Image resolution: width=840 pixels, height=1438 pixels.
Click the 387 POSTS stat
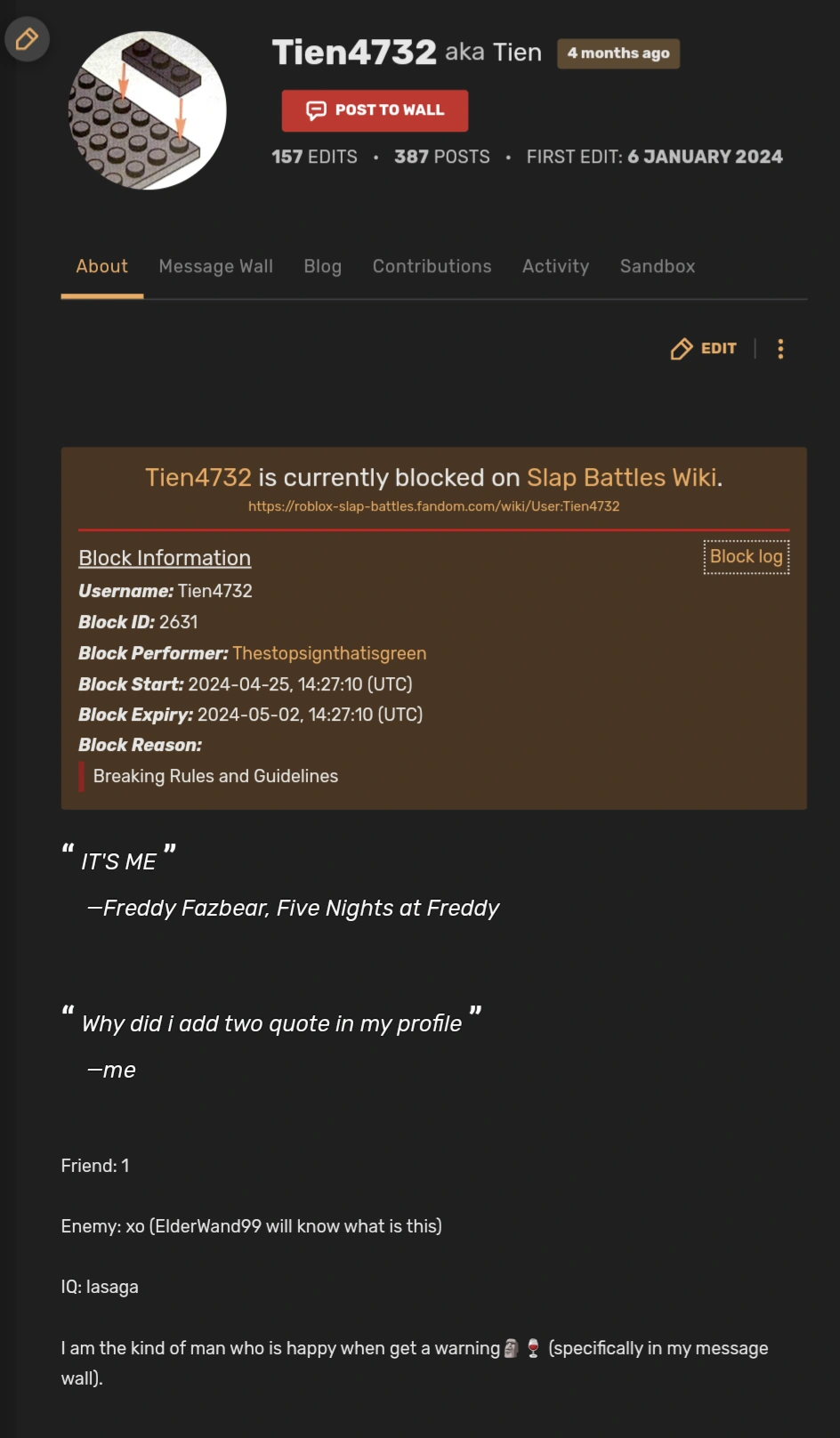pyautogui.click(x=441, y=157)
